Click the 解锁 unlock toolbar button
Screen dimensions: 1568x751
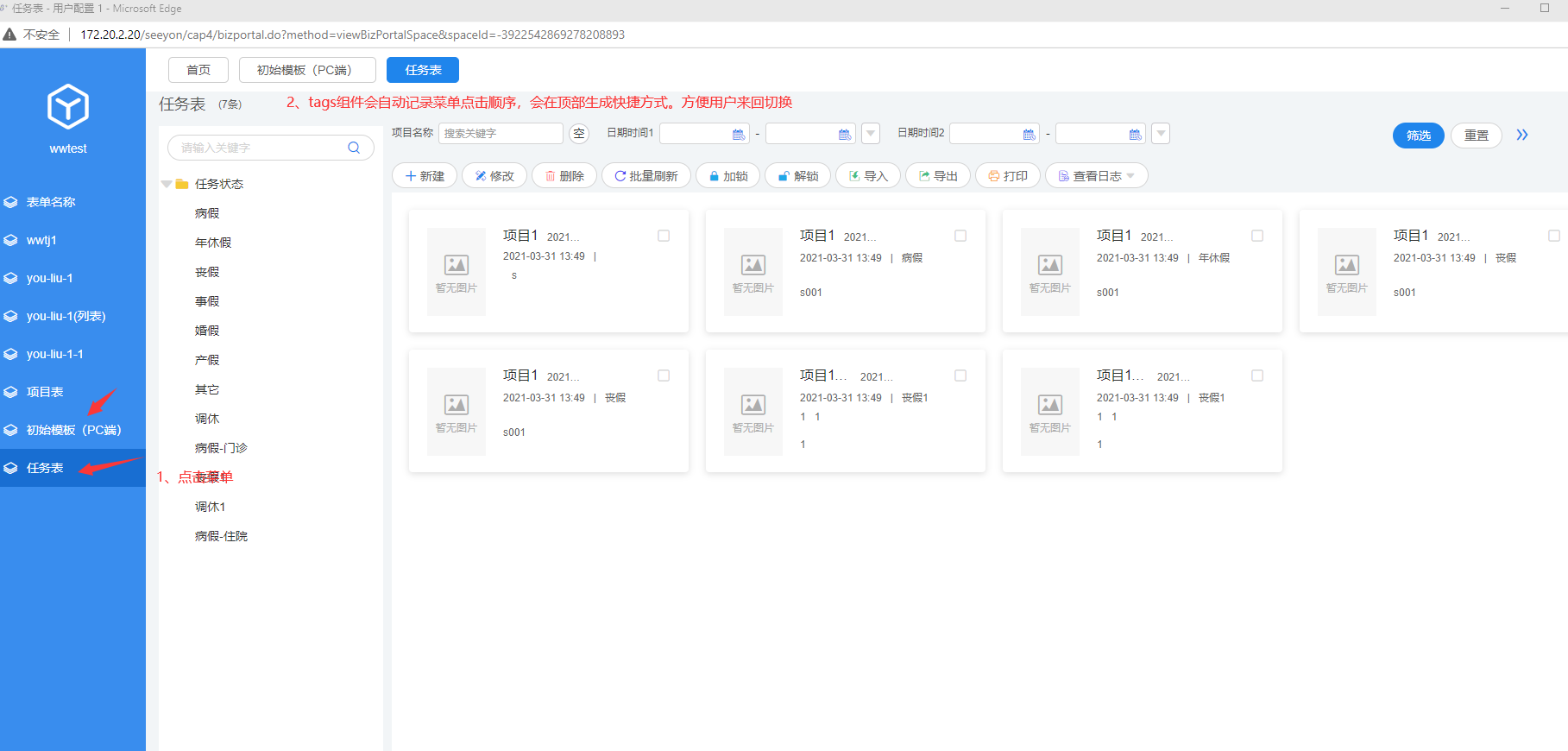[x=797, y=176]
